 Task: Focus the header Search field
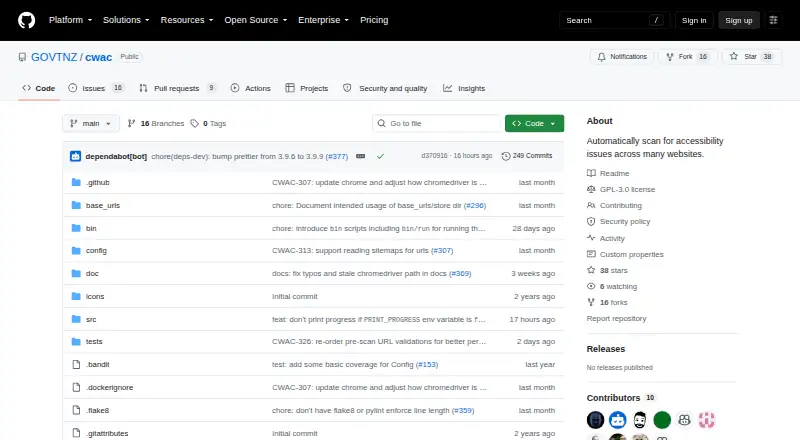tap(613, 20)
